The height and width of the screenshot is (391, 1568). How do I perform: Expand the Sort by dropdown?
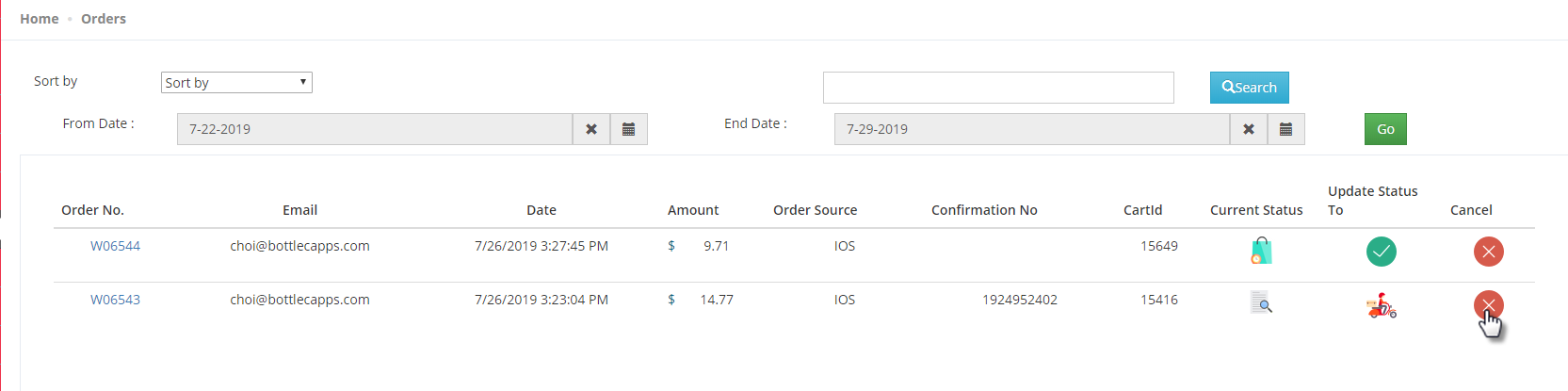(236, 83)
